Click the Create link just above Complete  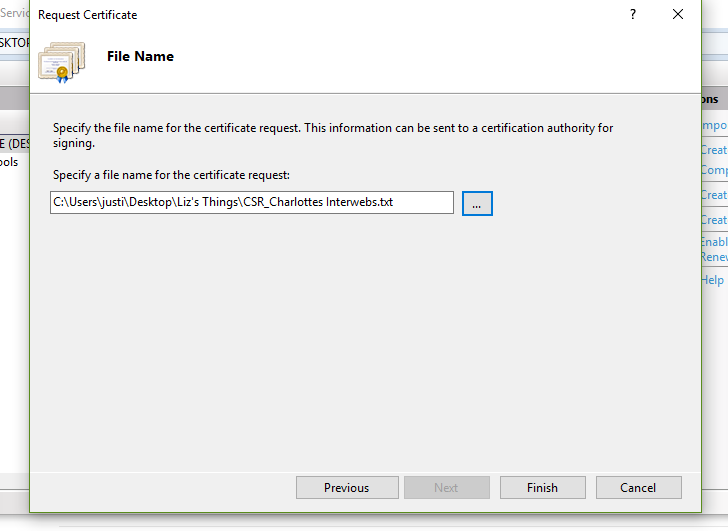click(x=713, y=150)
